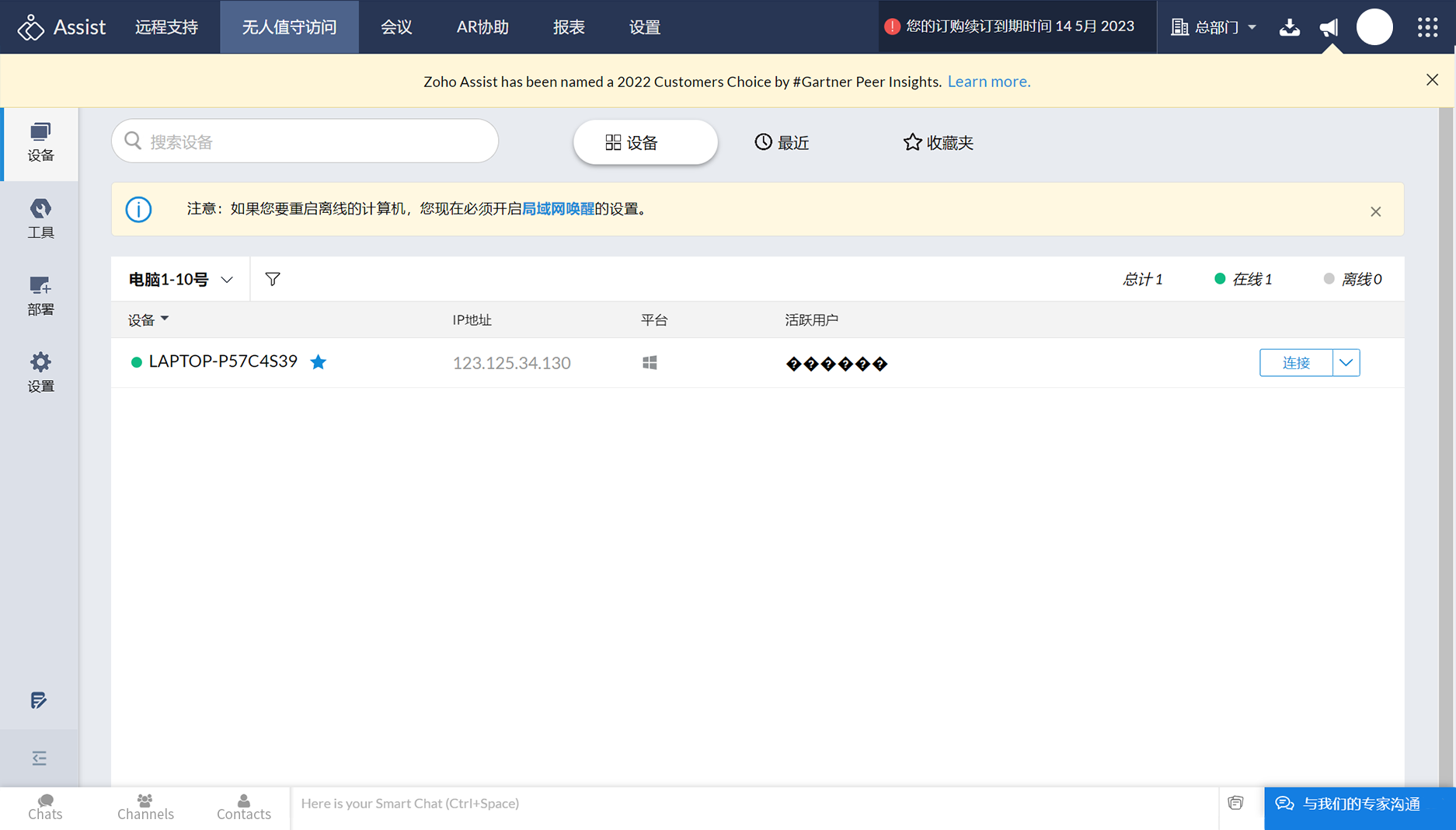This screenshot has width=1456, height=830.
Task: Go to the 远程支持 tab
Action: 166,27
